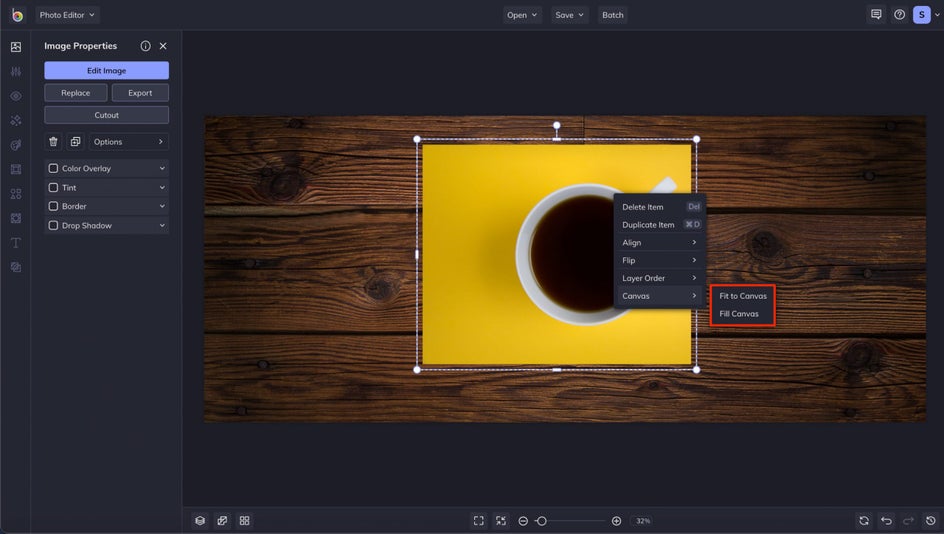
Task: Click the fit to screen icon
Action: [x=479, y=521]
